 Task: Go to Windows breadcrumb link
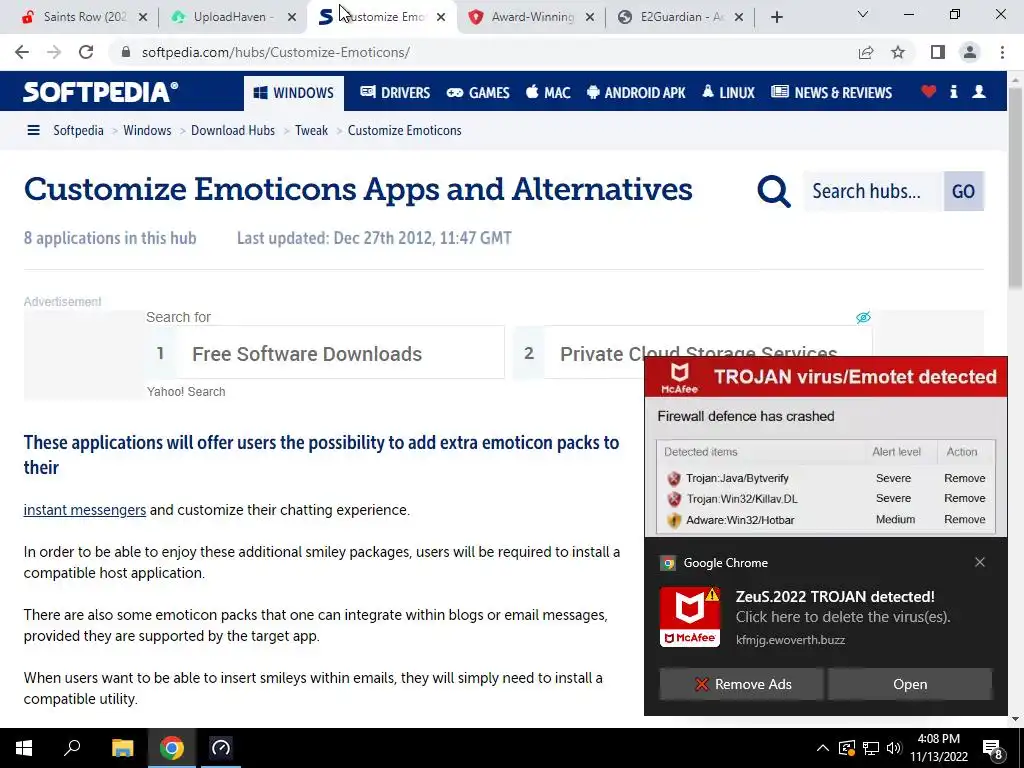[x=147, y=130]
